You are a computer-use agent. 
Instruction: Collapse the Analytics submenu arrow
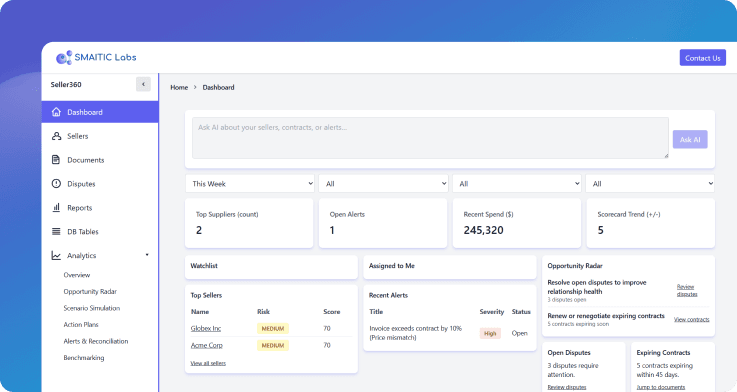click(147, 255)
